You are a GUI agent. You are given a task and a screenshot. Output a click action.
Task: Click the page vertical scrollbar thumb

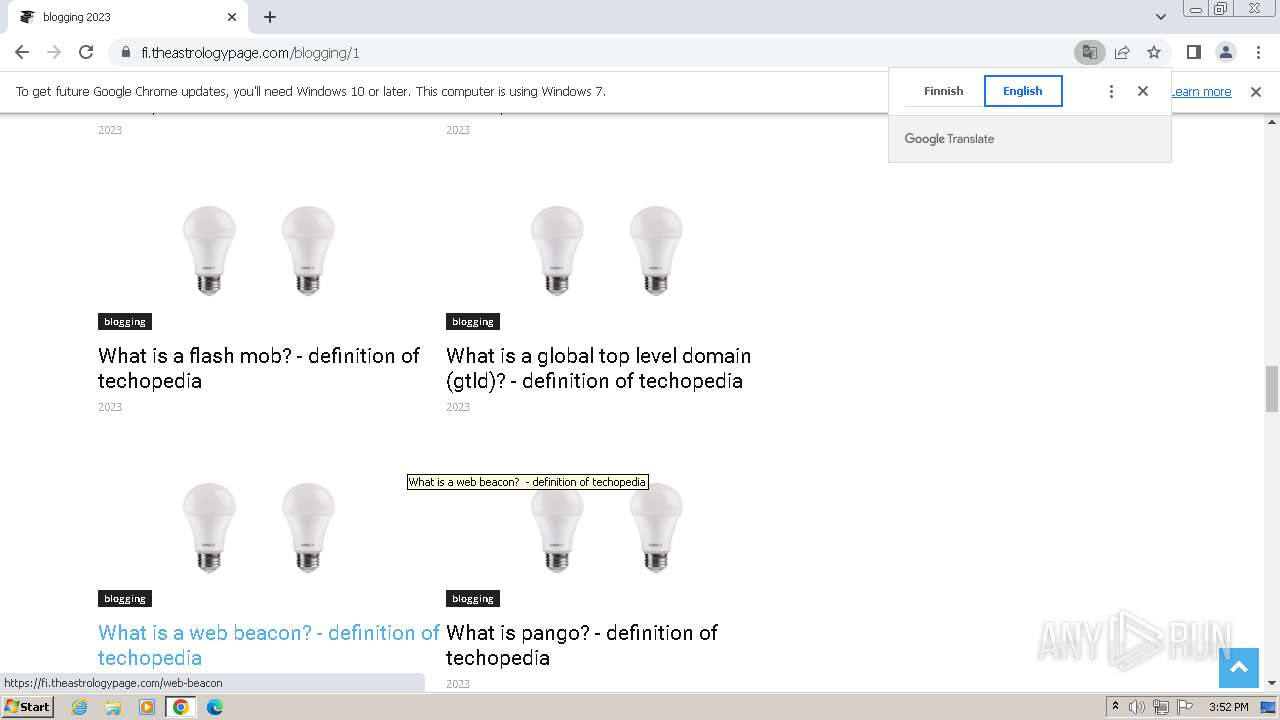click(1272, 389)
